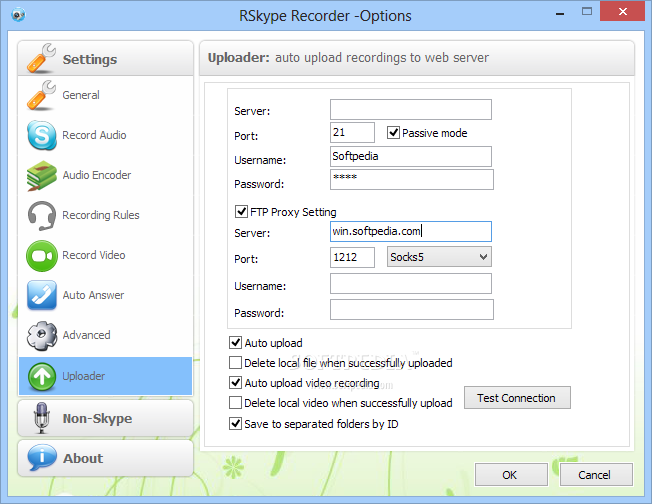The height and width of the screenshot is (504, 652).
Task: Click the Test Connection button
Action: pos(517,398)
